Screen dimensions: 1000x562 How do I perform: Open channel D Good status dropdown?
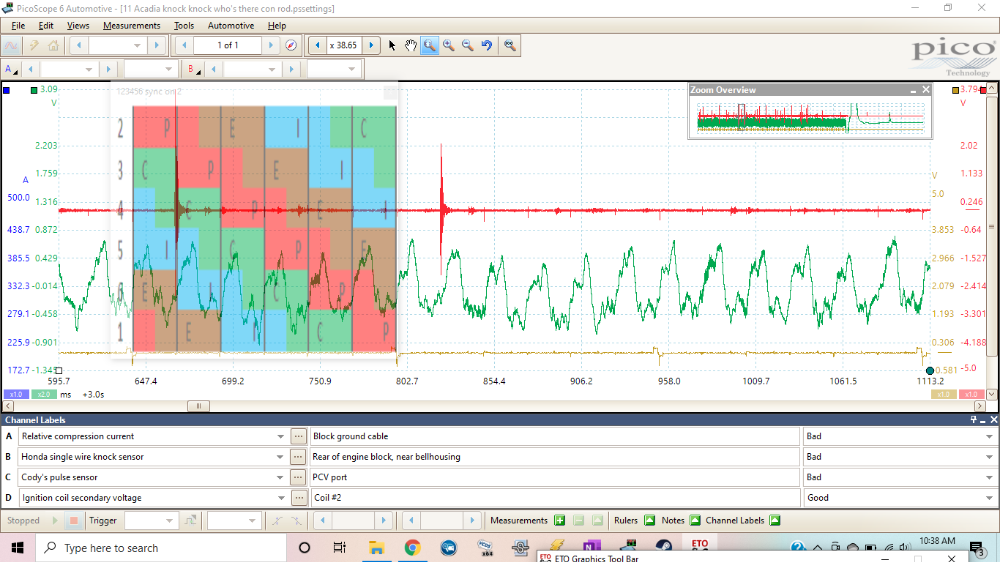pyautogui.click(x=989, y=498)
